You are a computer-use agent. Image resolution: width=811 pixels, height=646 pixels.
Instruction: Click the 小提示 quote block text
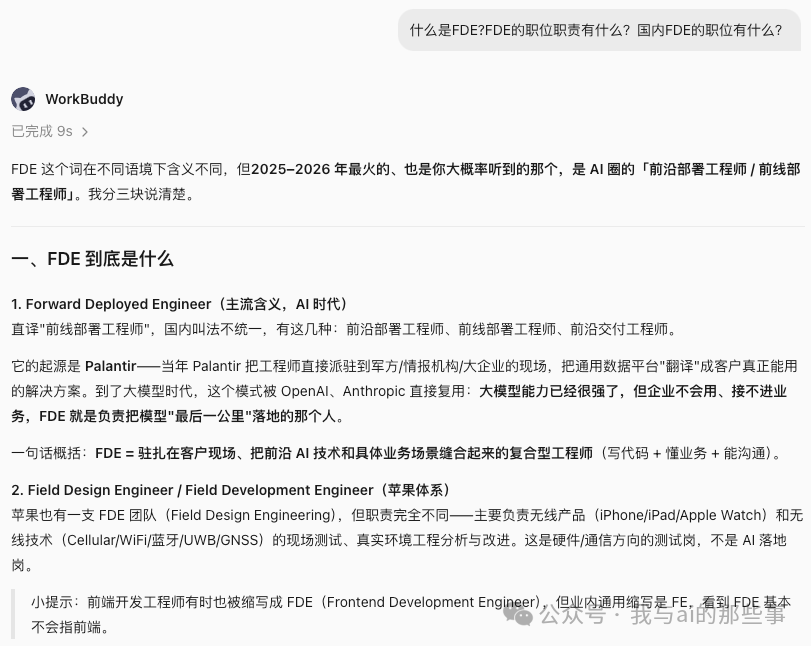tap(411, 614)
